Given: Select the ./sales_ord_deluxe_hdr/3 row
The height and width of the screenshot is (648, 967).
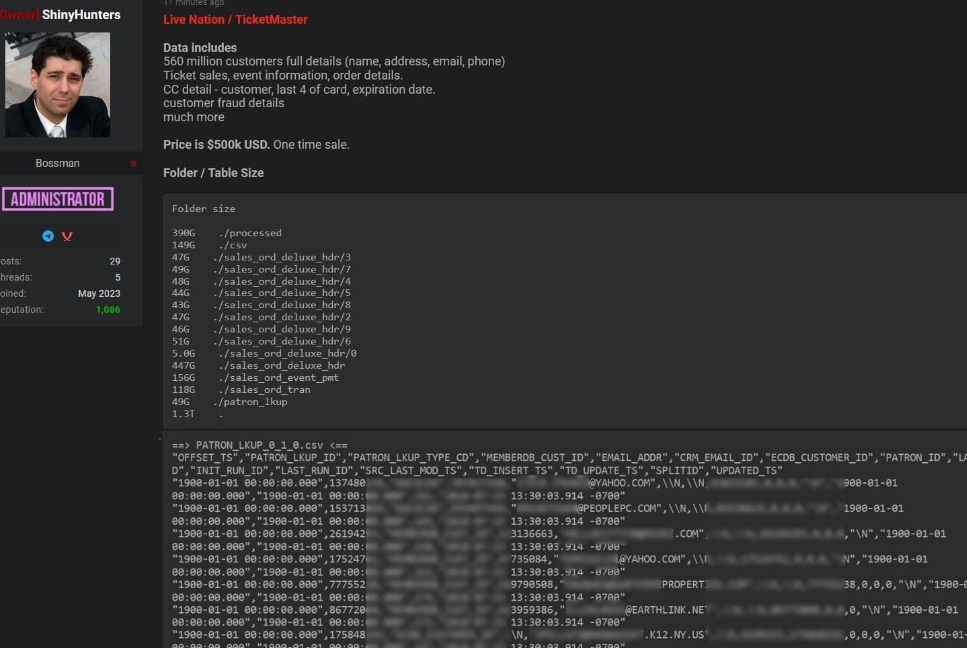Looking at the screenshot, I should 261,257.
